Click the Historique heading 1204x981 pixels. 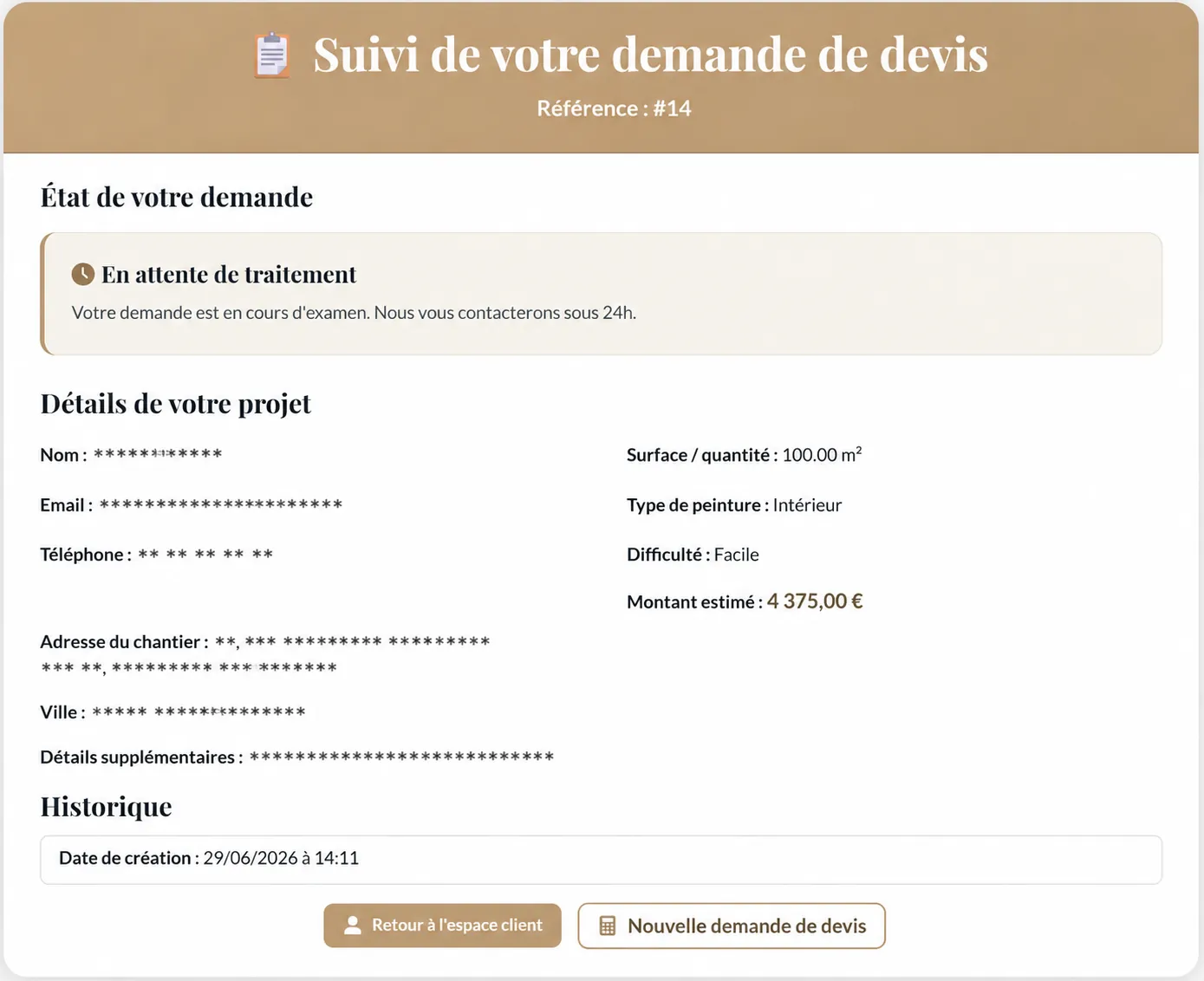click(107, 807)
